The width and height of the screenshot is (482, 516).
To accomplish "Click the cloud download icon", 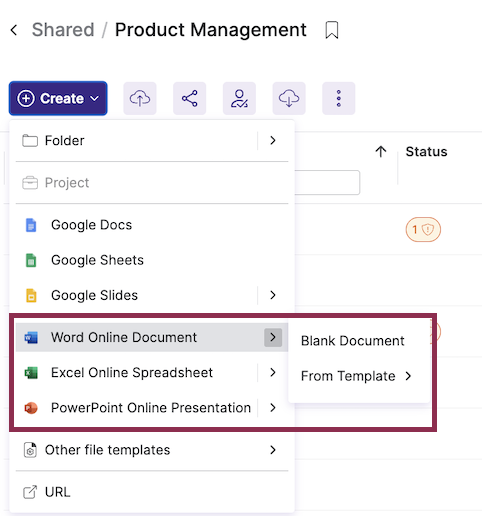I will click(x=289, y=98).
